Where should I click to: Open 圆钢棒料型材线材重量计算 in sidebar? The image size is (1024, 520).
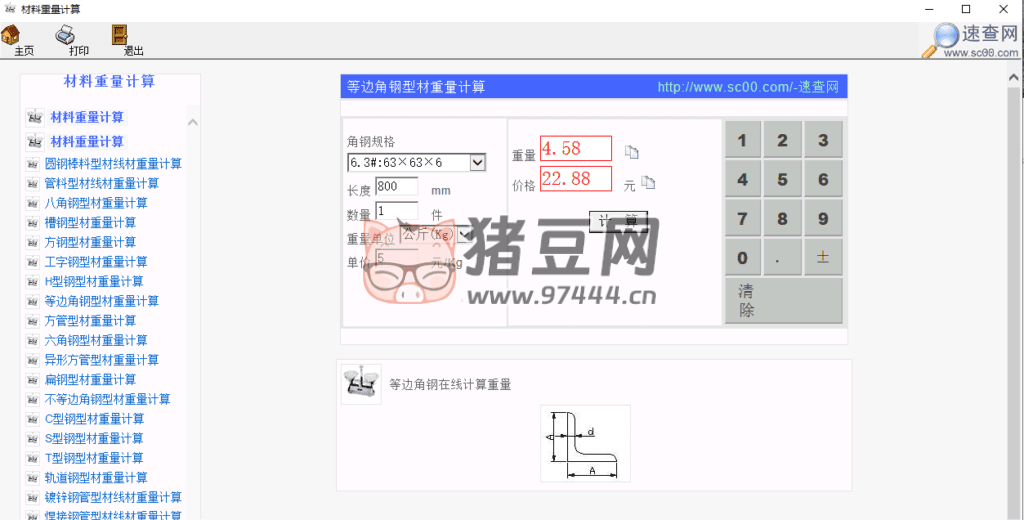pyautogui.click(x=113, y=164)
